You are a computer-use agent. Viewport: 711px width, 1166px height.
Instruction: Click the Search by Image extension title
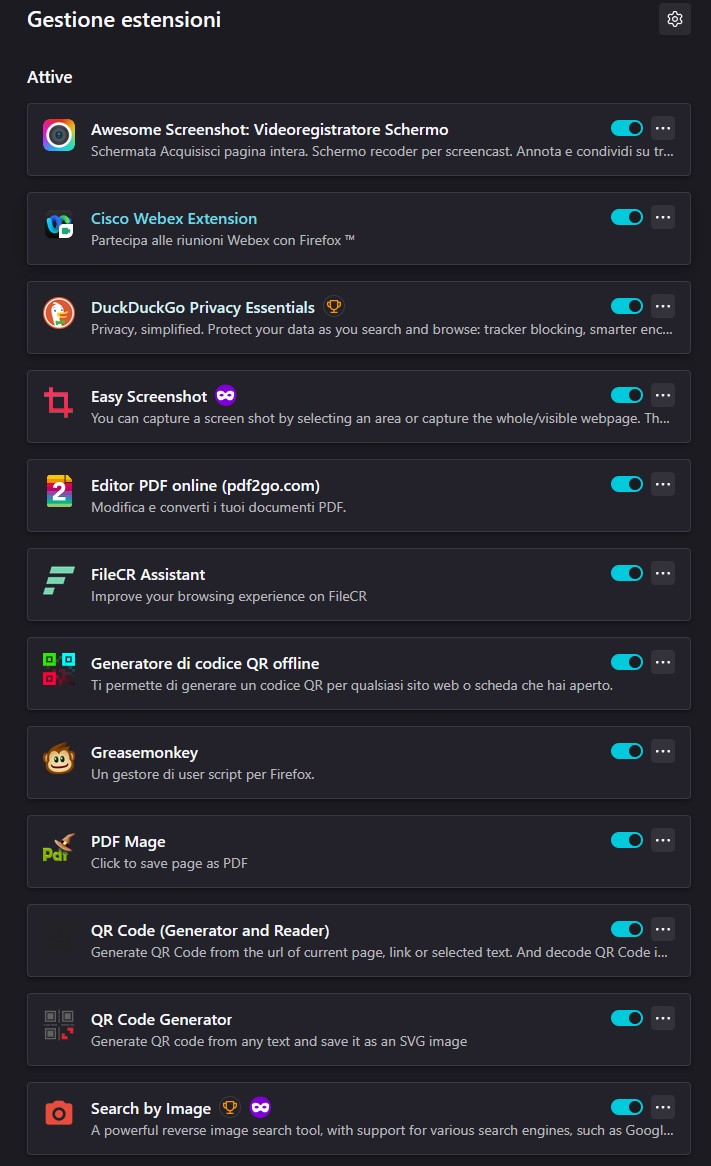click(151, 1109)
